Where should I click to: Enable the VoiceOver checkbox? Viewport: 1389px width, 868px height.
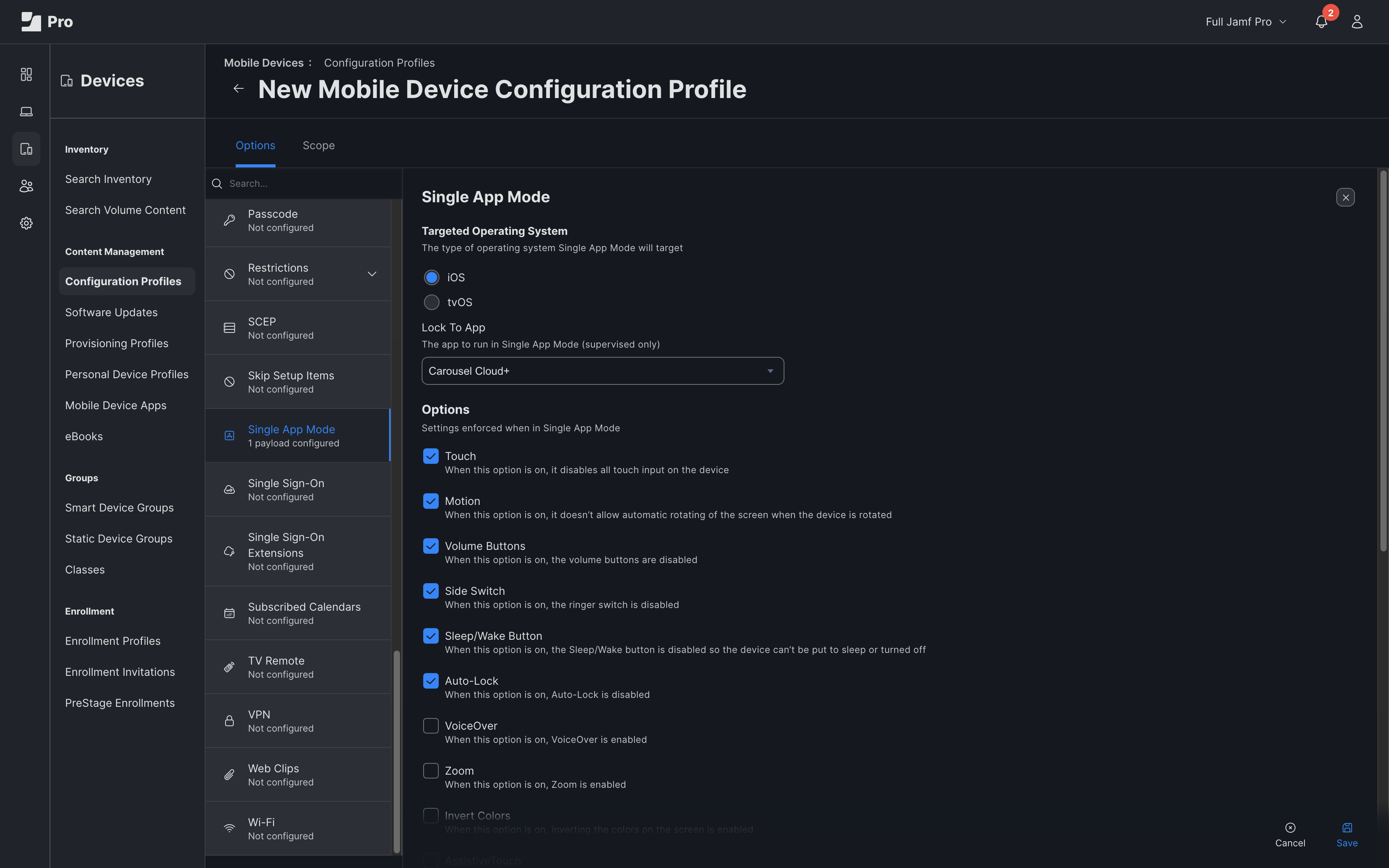(x=431, y=726)
